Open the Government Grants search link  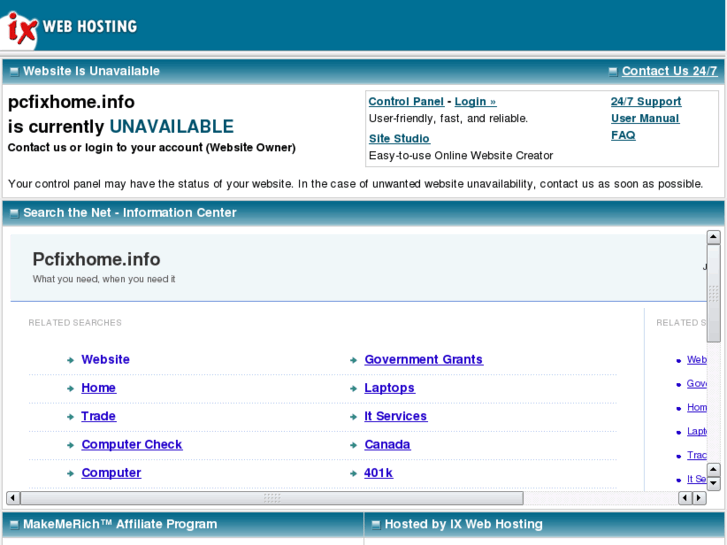(423, 359)
